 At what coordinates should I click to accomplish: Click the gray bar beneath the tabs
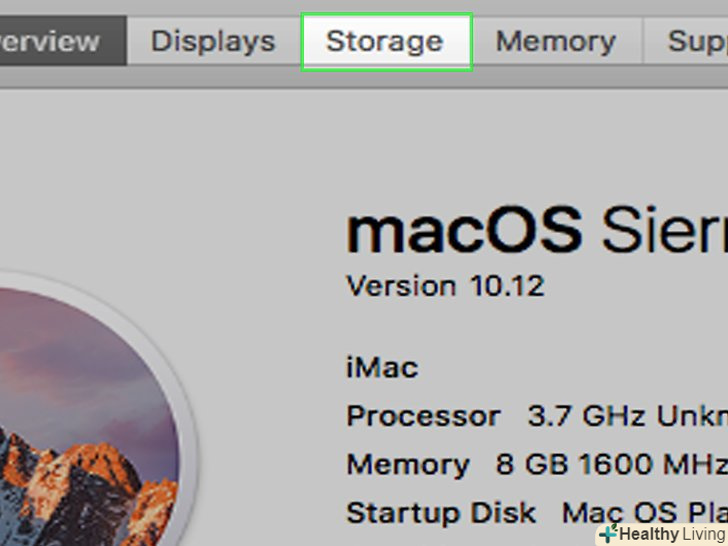coord(364,79)
